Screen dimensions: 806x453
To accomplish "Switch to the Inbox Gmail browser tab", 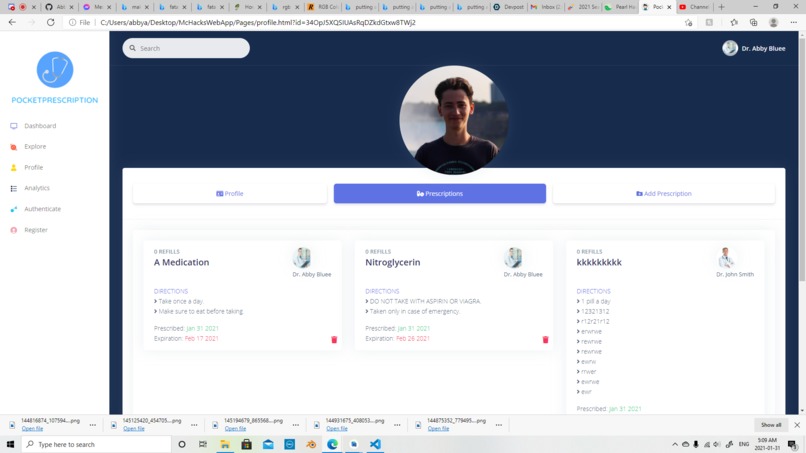I will point(546,7).
